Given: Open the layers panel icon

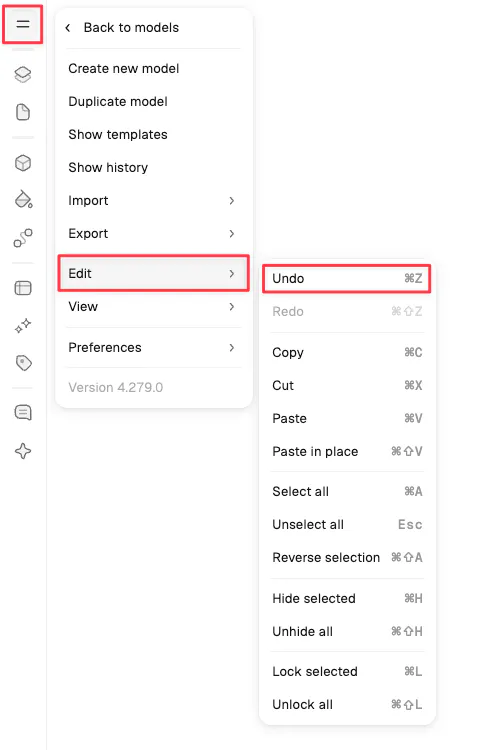Looking at the screenshot, I should [22, 74].
